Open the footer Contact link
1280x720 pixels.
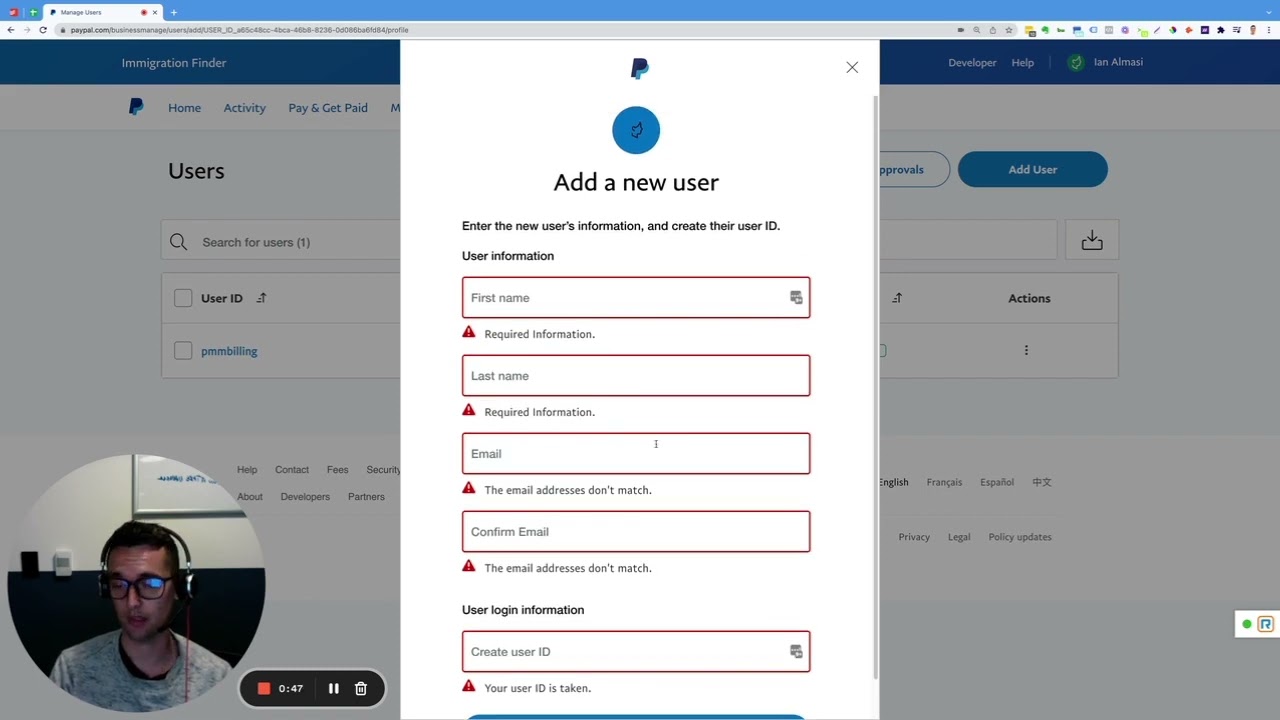292,470
